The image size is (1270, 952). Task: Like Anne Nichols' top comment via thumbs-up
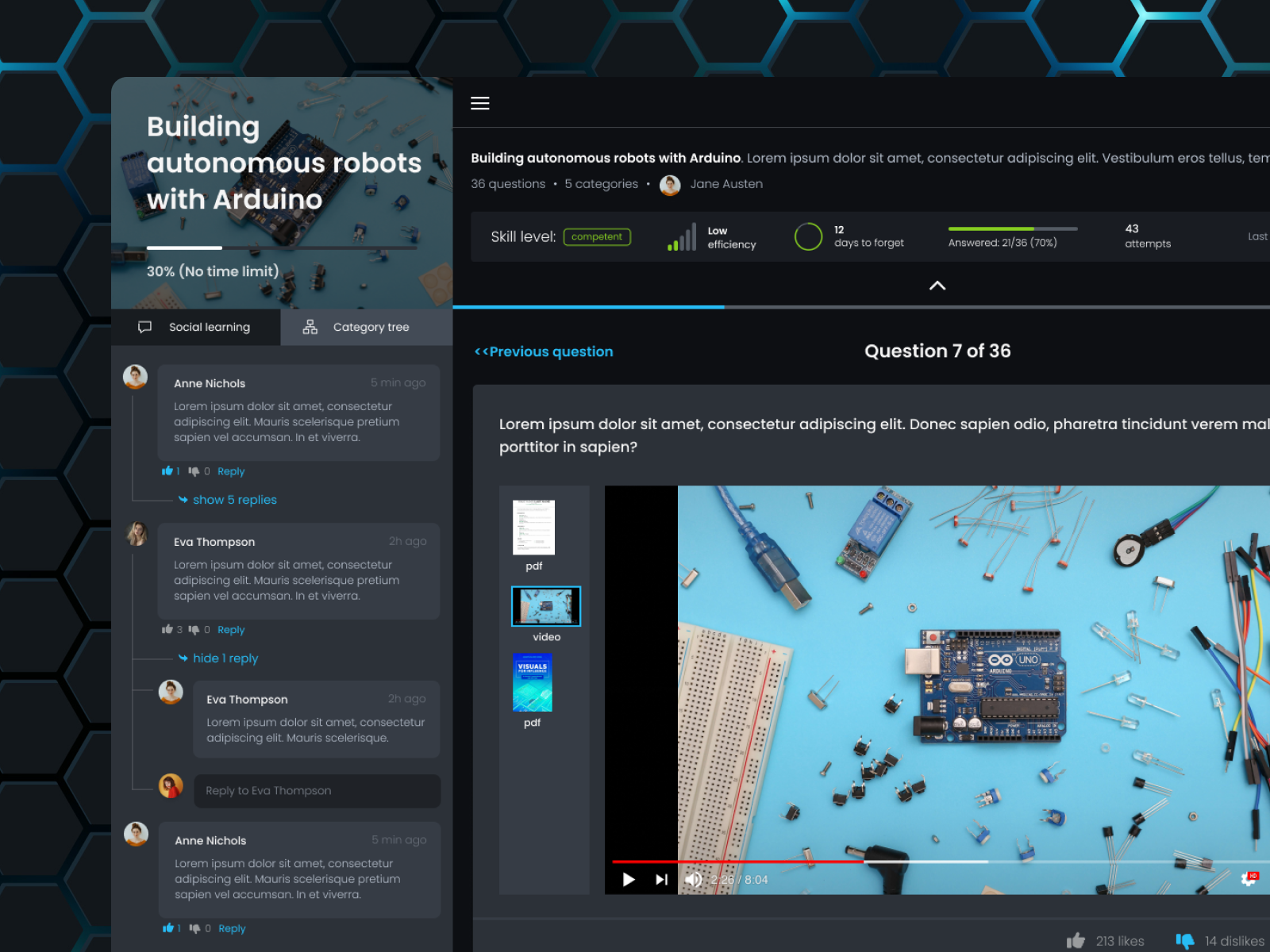167,470
